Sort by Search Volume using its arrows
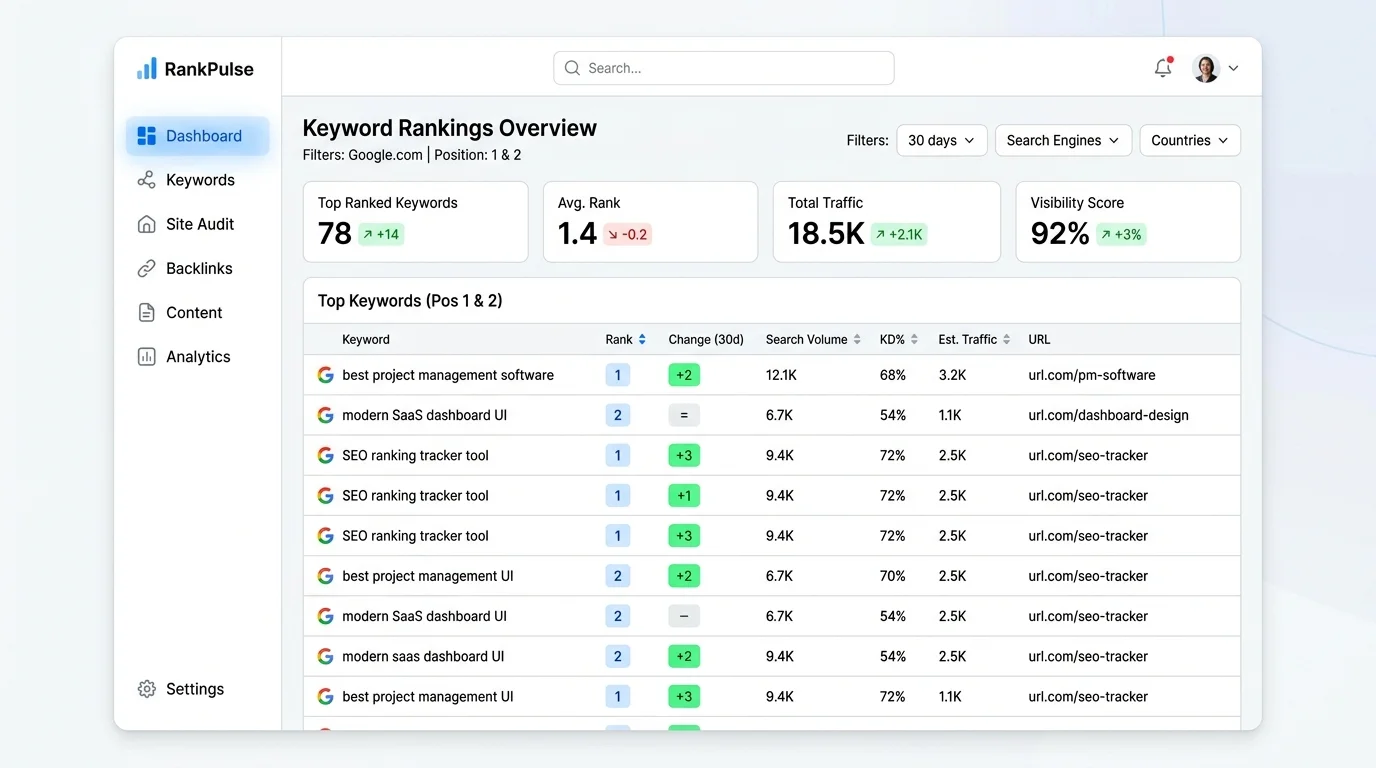The image size is (1376, 768). pyautogui.click(x=857, y=340)
